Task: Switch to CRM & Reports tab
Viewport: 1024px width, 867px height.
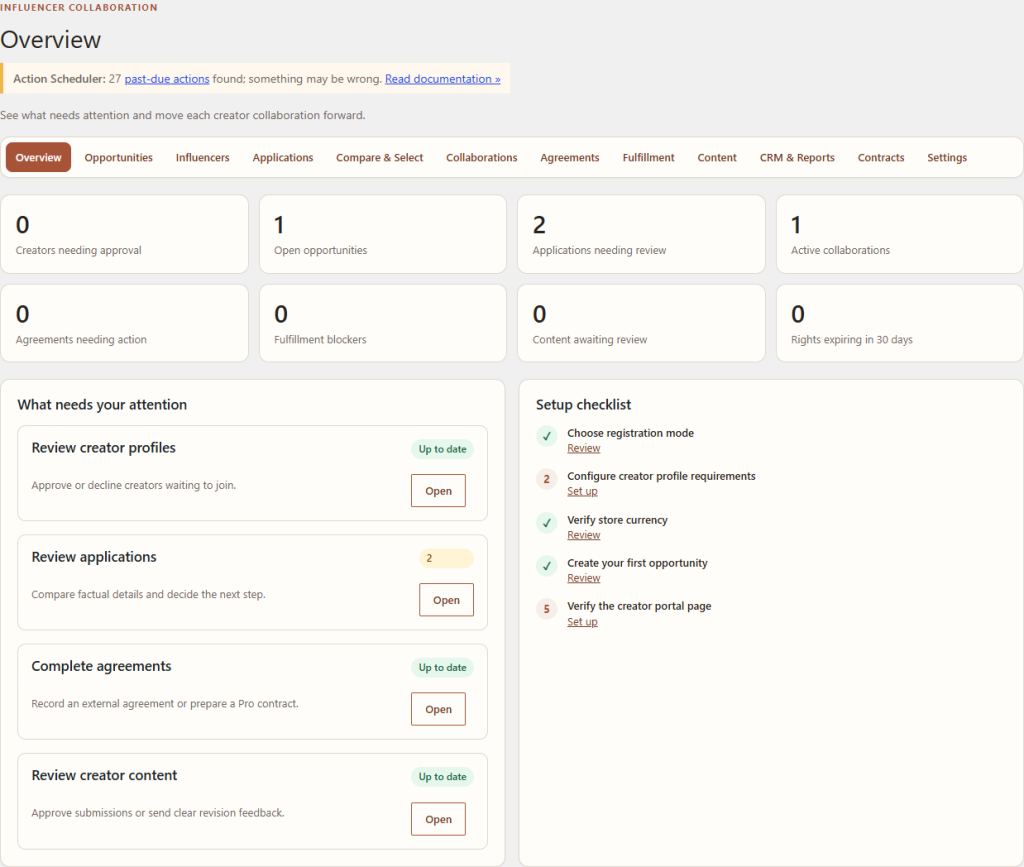Action: 797,157
